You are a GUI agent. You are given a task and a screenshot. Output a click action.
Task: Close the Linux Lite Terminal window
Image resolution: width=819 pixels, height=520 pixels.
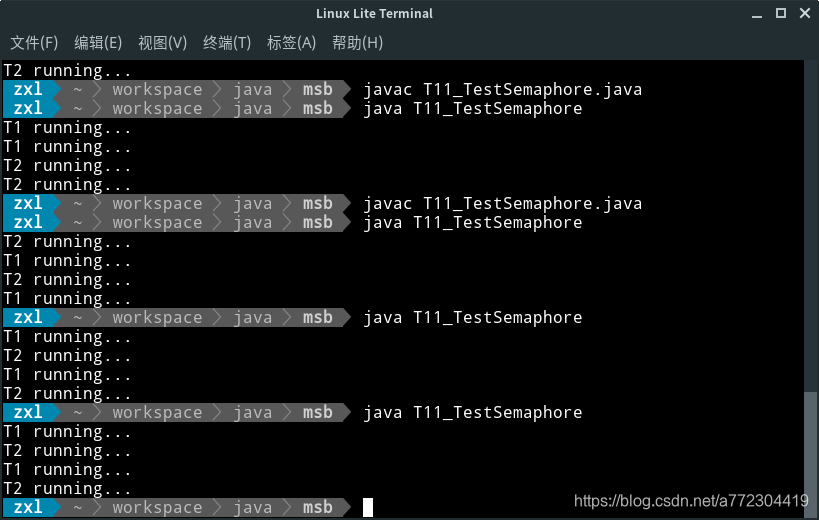(x=805, y=13)
